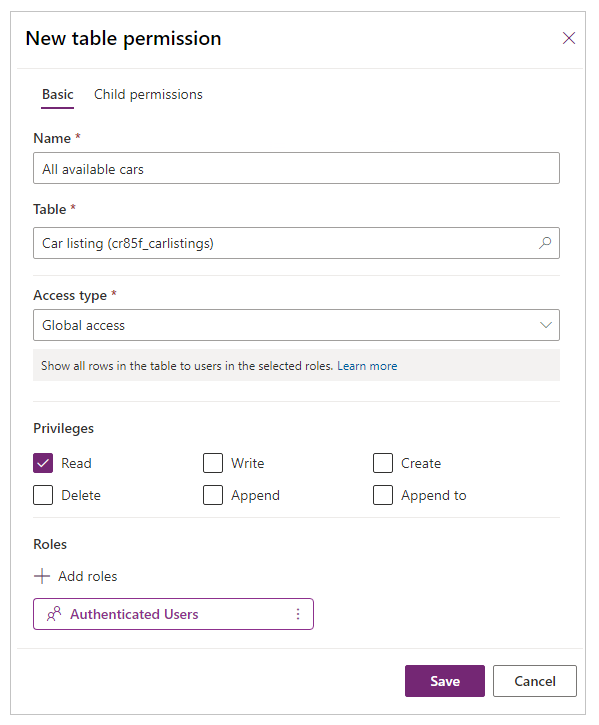Select the Basic tab

57,94
